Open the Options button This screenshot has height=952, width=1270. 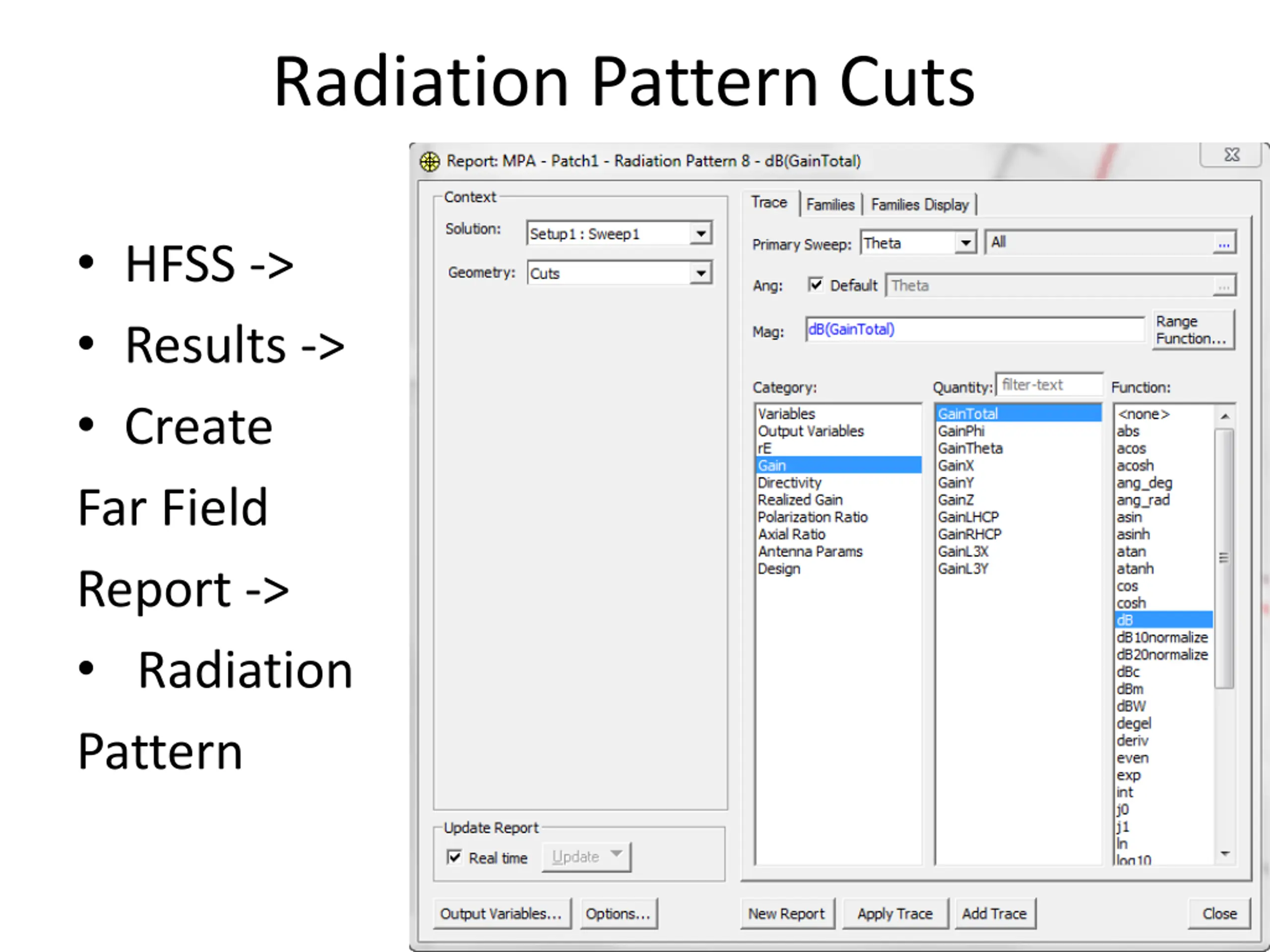[618, 913]
